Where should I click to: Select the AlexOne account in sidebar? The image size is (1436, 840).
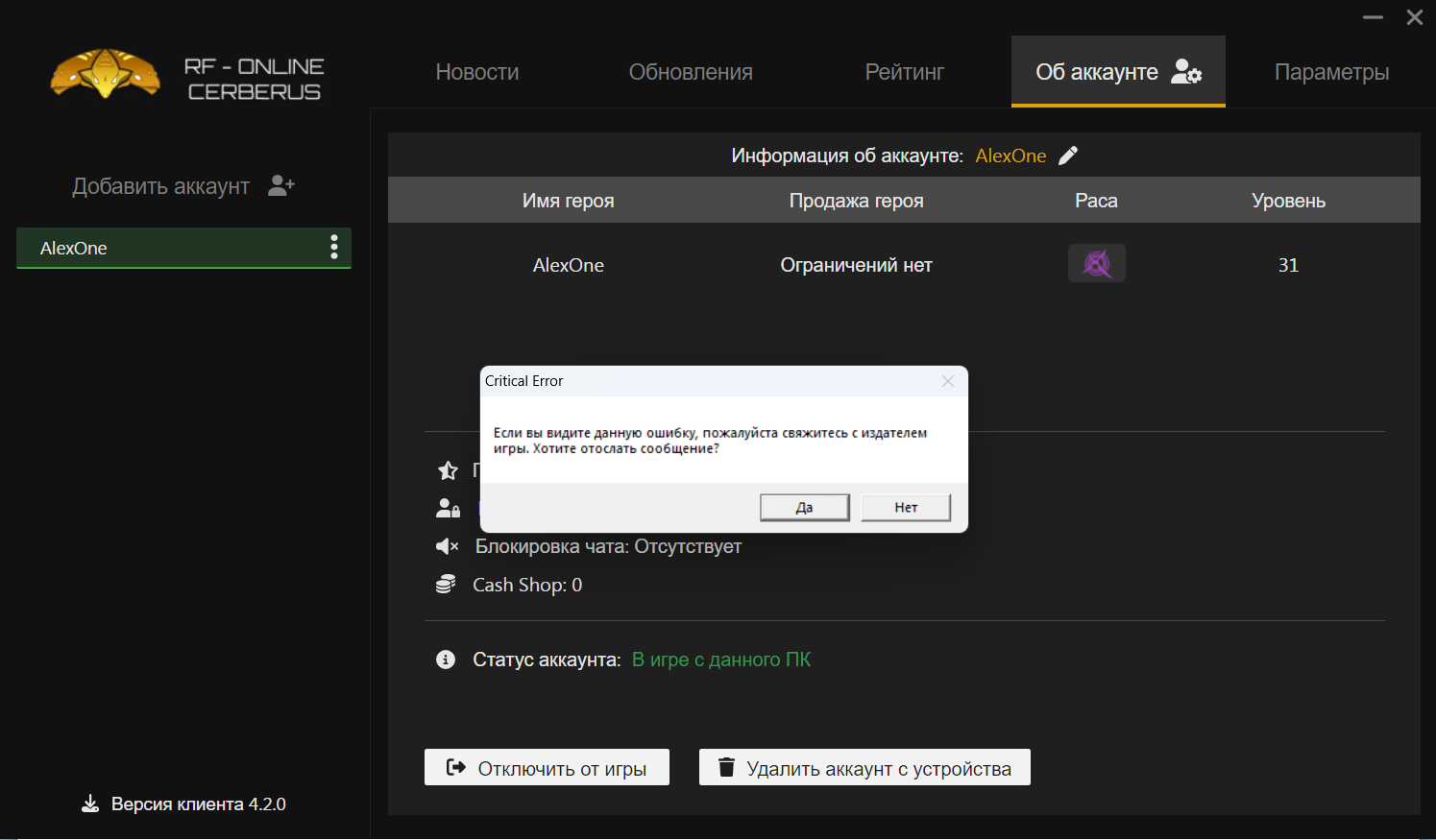point(183,248)
